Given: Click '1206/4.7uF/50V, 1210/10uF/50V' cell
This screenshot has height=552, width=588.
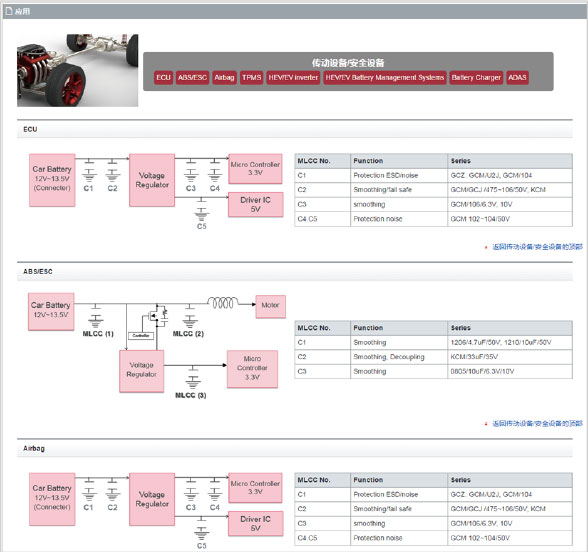Looking at the screenshot, I should tap(510, 342).
